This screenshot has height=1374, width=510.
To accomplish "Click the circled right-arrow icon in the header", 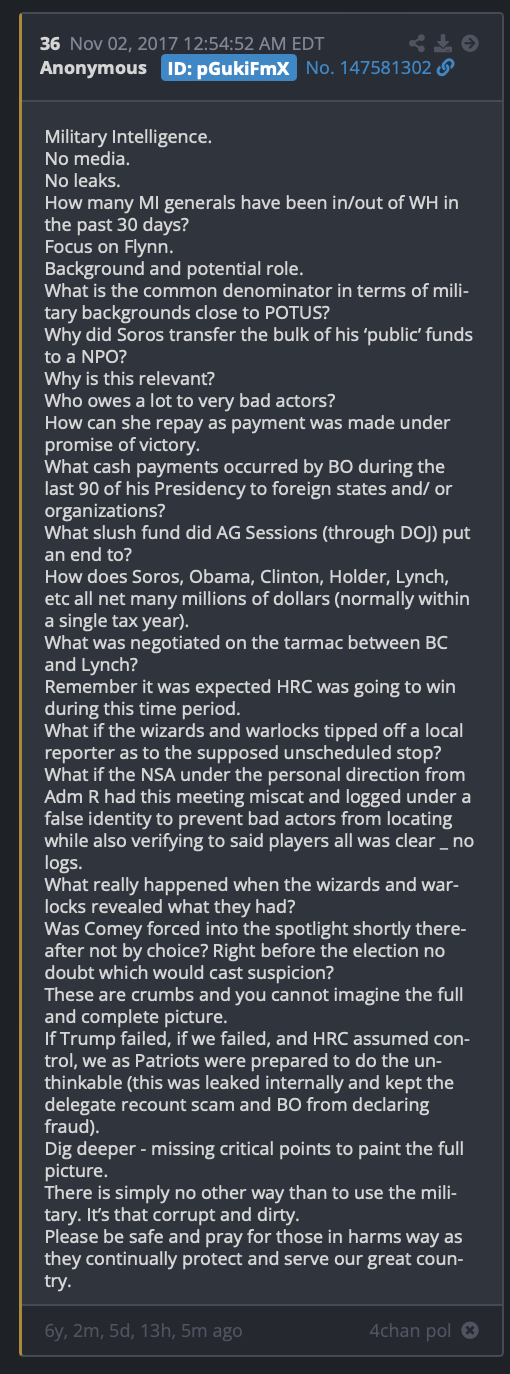I will 469,43.
